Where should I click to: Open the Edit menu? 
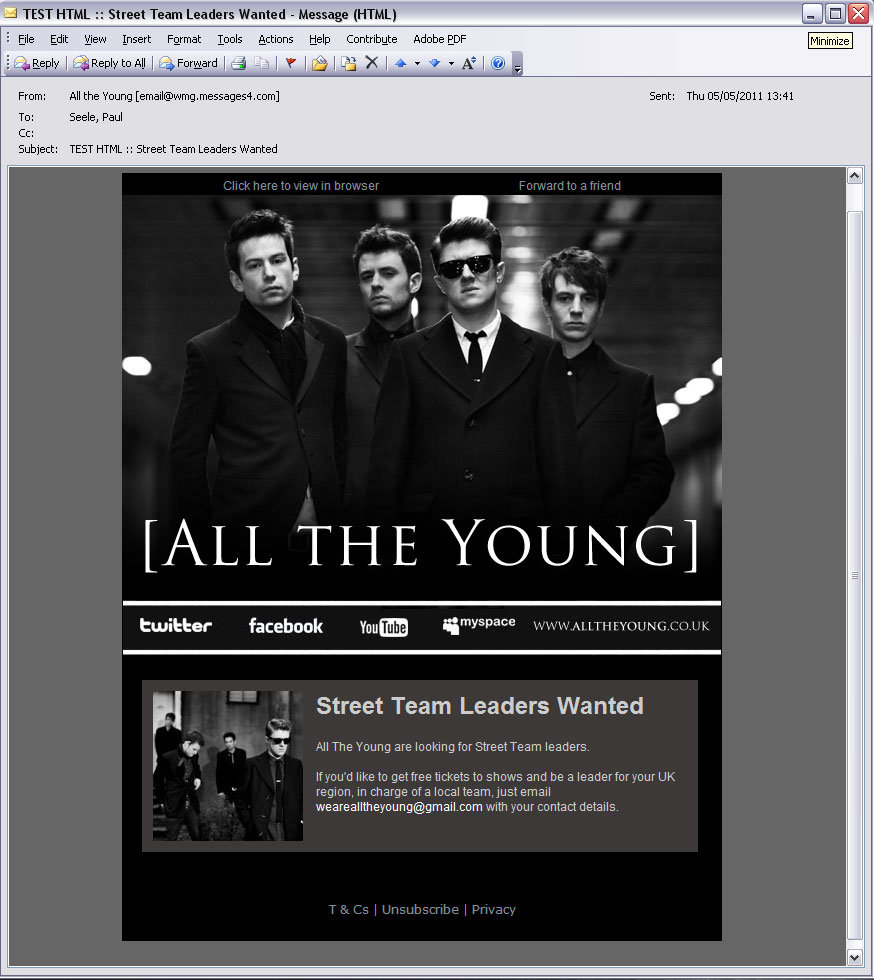pos(59,39)
